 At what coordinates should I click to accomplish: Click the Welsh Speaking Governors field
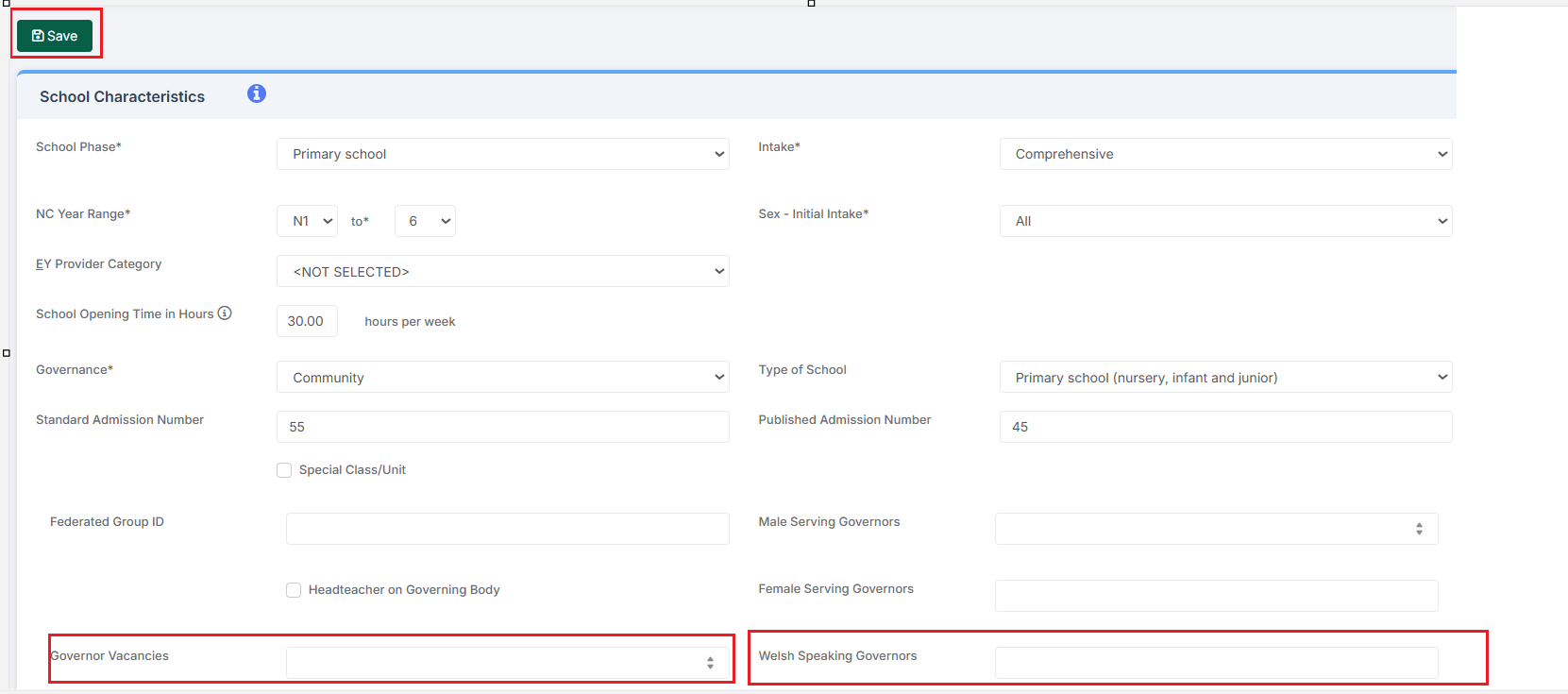pyautogui.click(x=1216, y=663)
